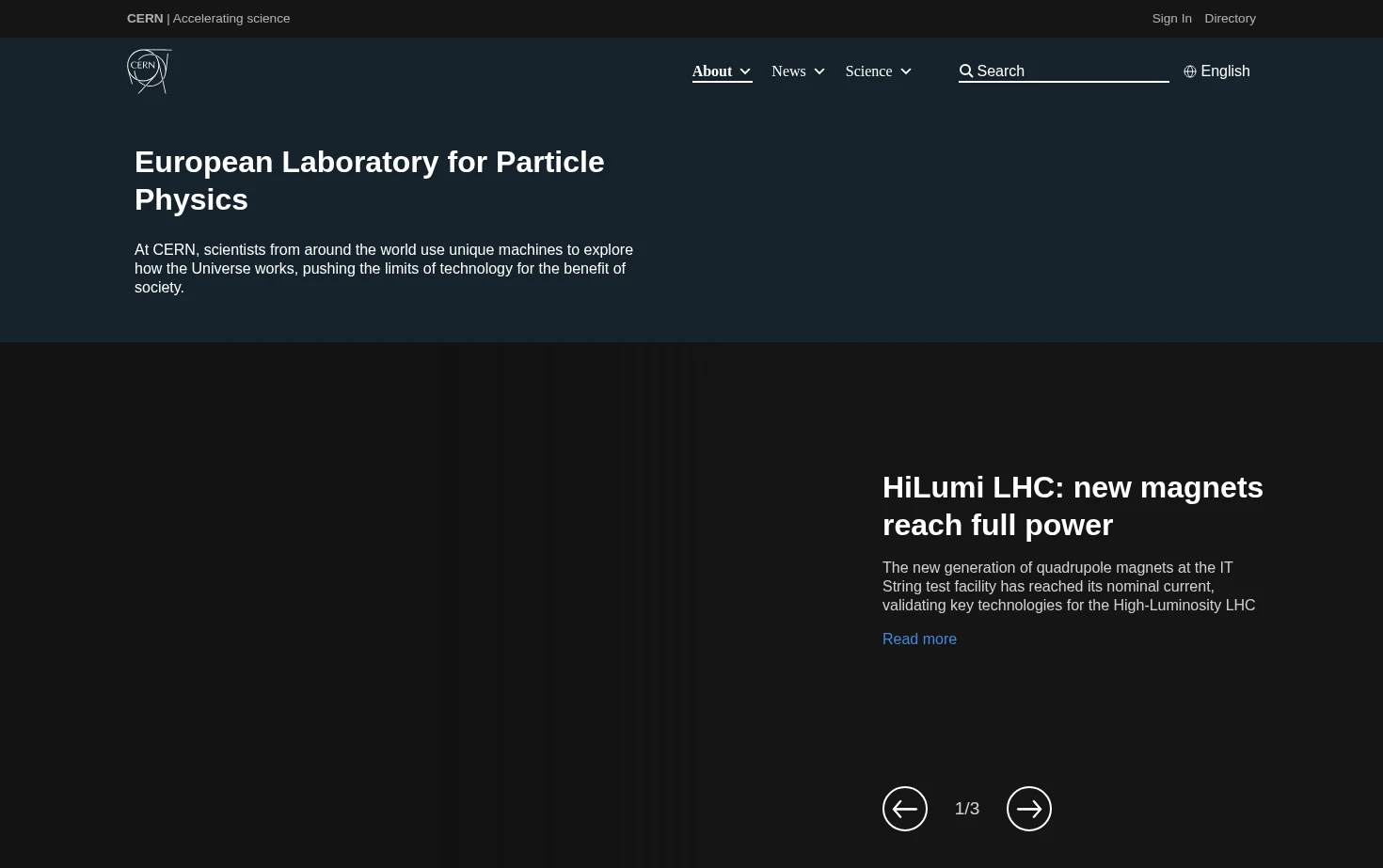Expand the News menu chevron

pos(819,71)
